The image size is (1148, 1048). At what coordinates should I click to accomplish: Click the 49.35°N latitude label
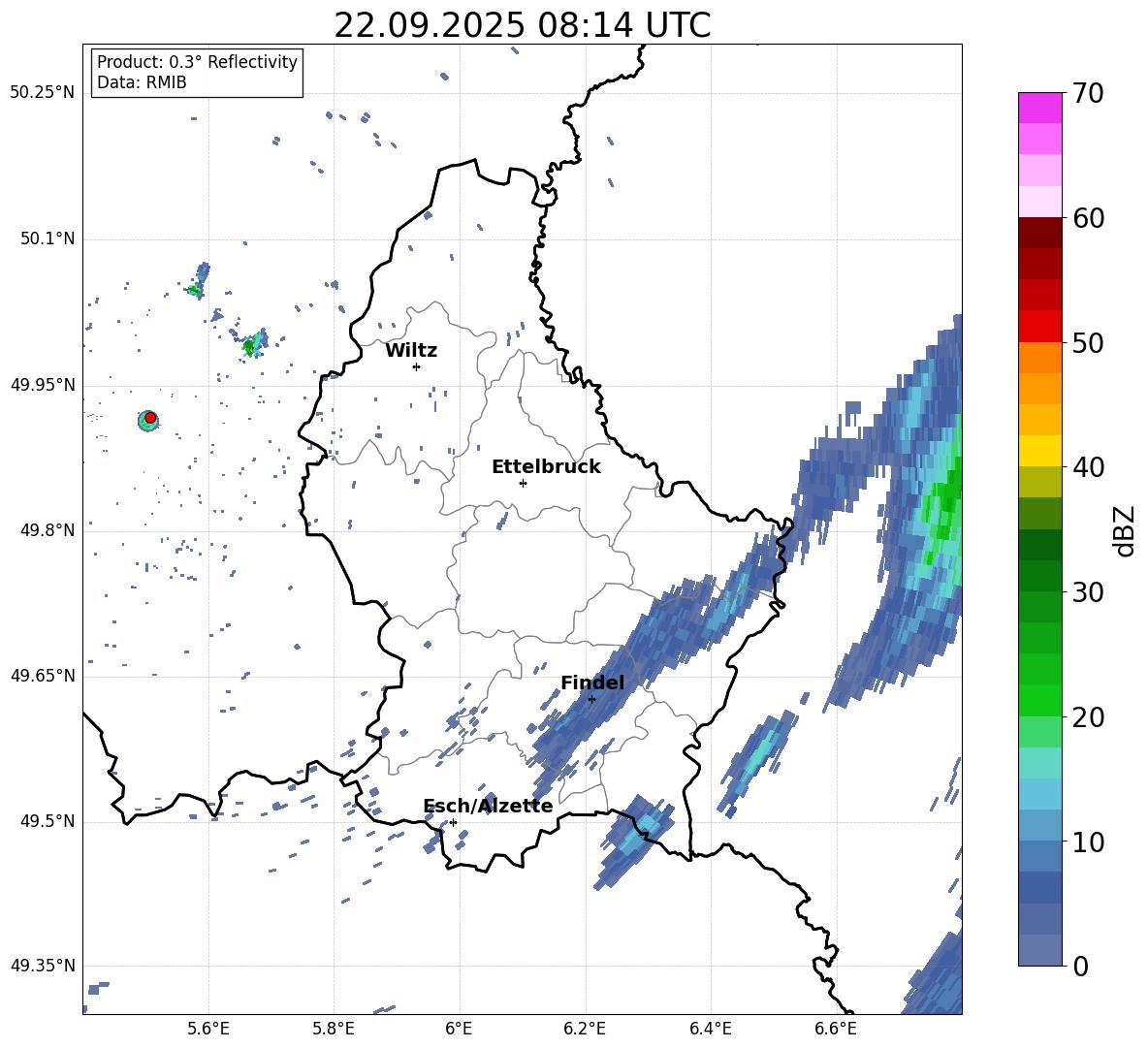pos(43,966)
